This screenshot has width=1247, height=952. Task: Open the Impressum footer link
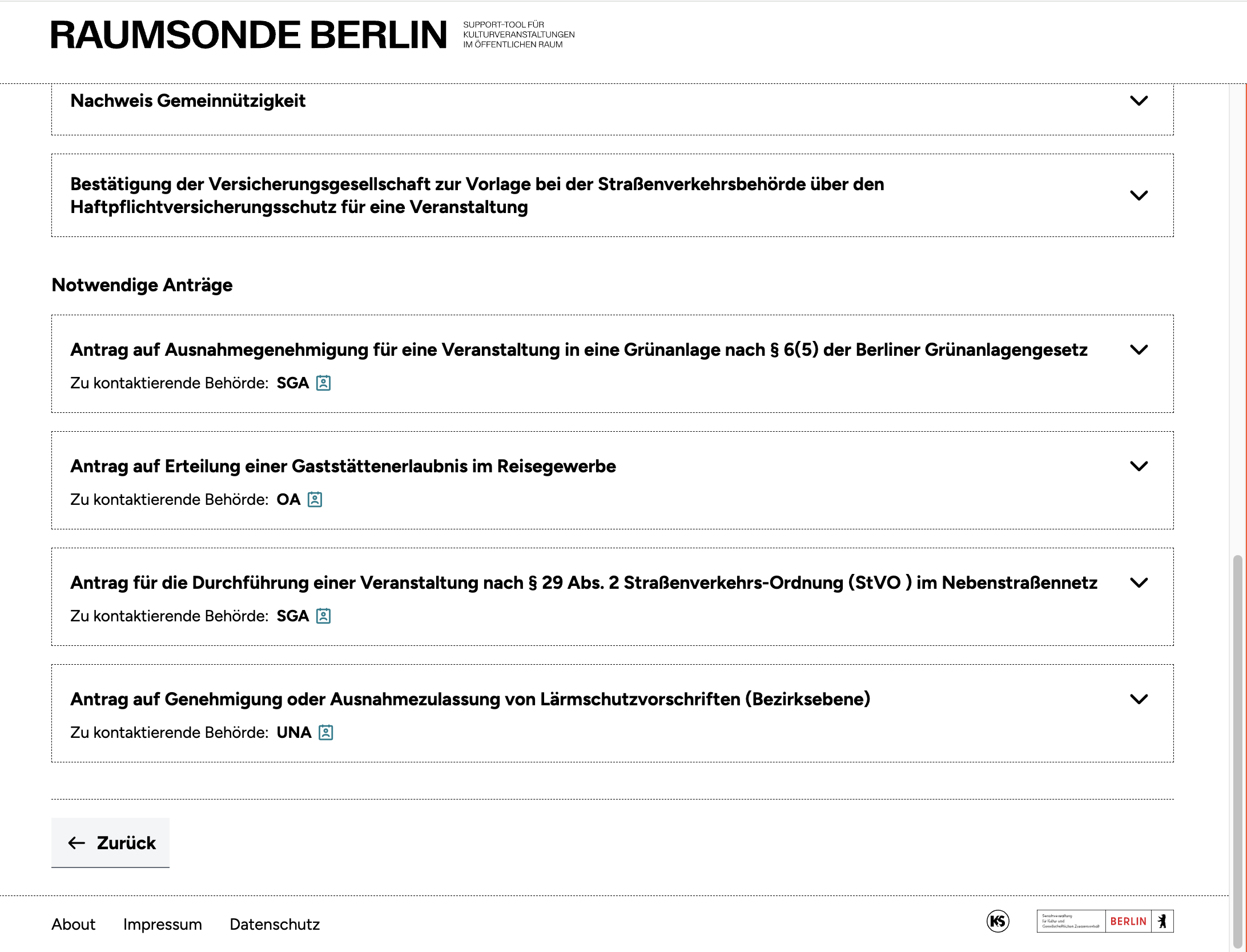[x=162, y=924]
